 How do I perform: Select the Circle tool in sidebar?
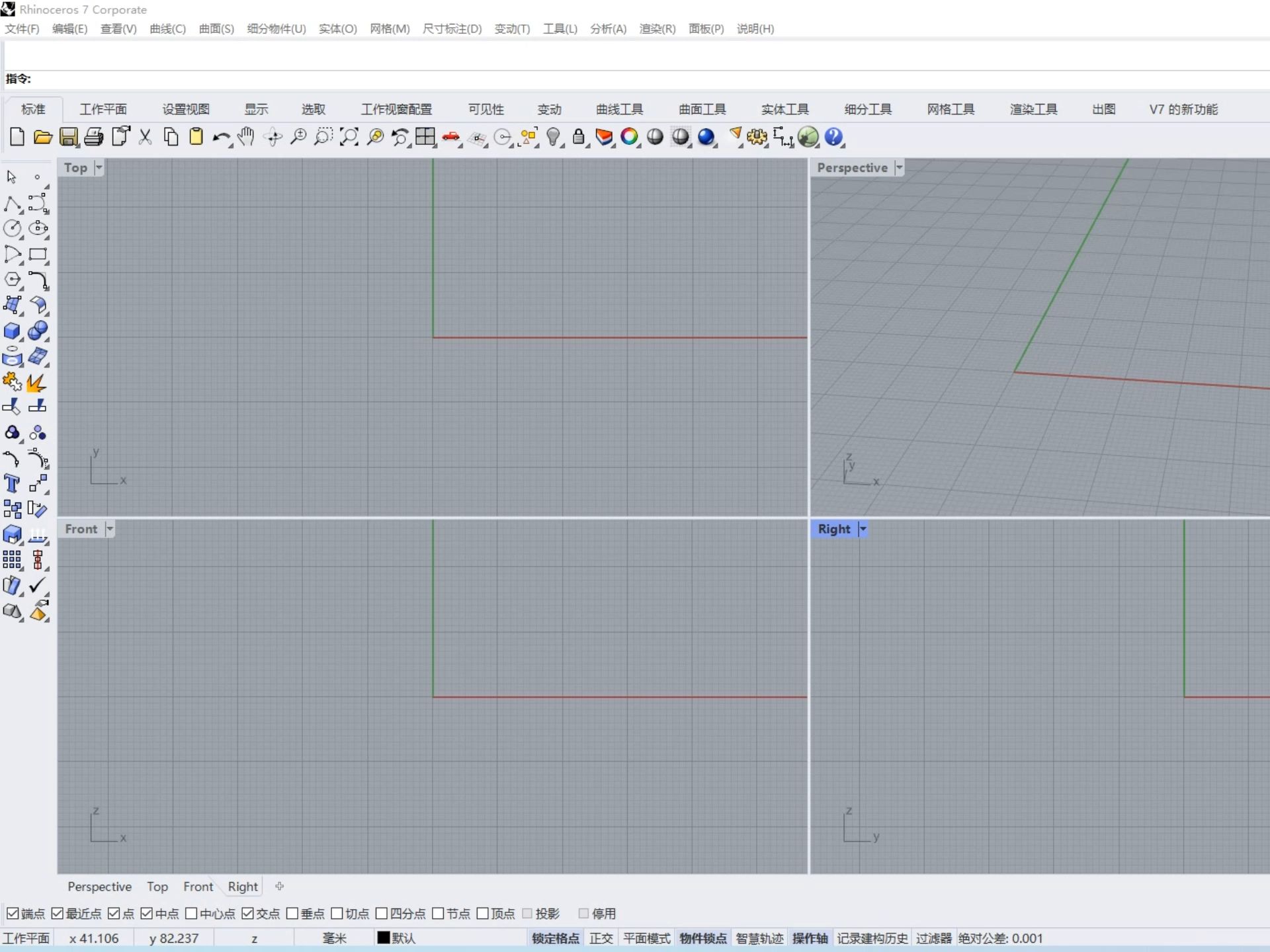13,229
